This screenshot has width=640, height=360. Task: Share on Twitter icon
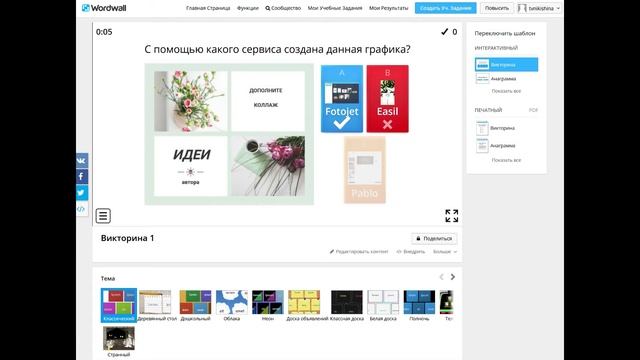tap(82, 192)
